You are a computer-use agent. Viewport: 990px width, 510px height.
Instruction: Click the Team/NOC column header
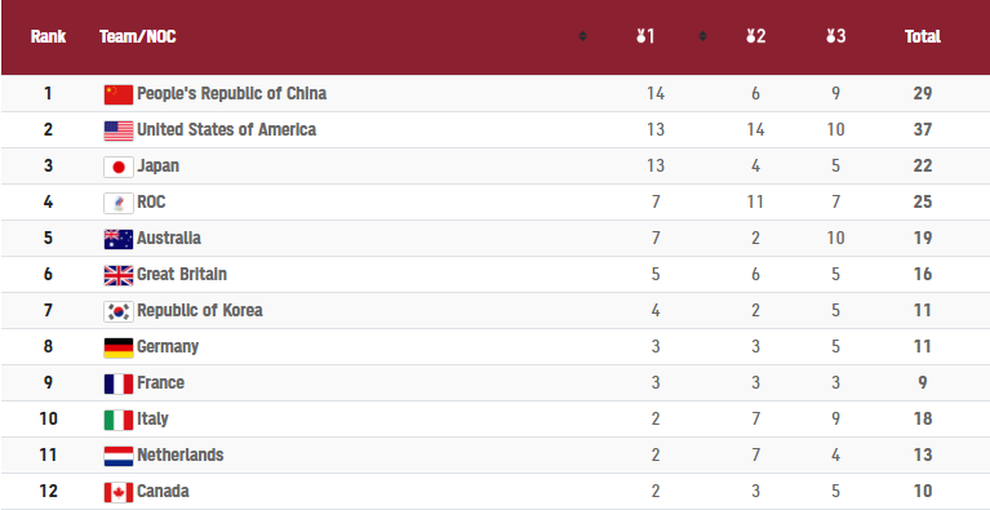tap(138, 37)
